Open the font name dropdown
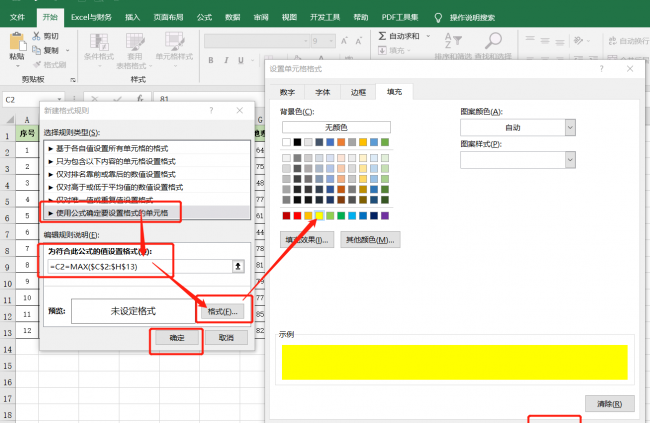 click(306, 41)
